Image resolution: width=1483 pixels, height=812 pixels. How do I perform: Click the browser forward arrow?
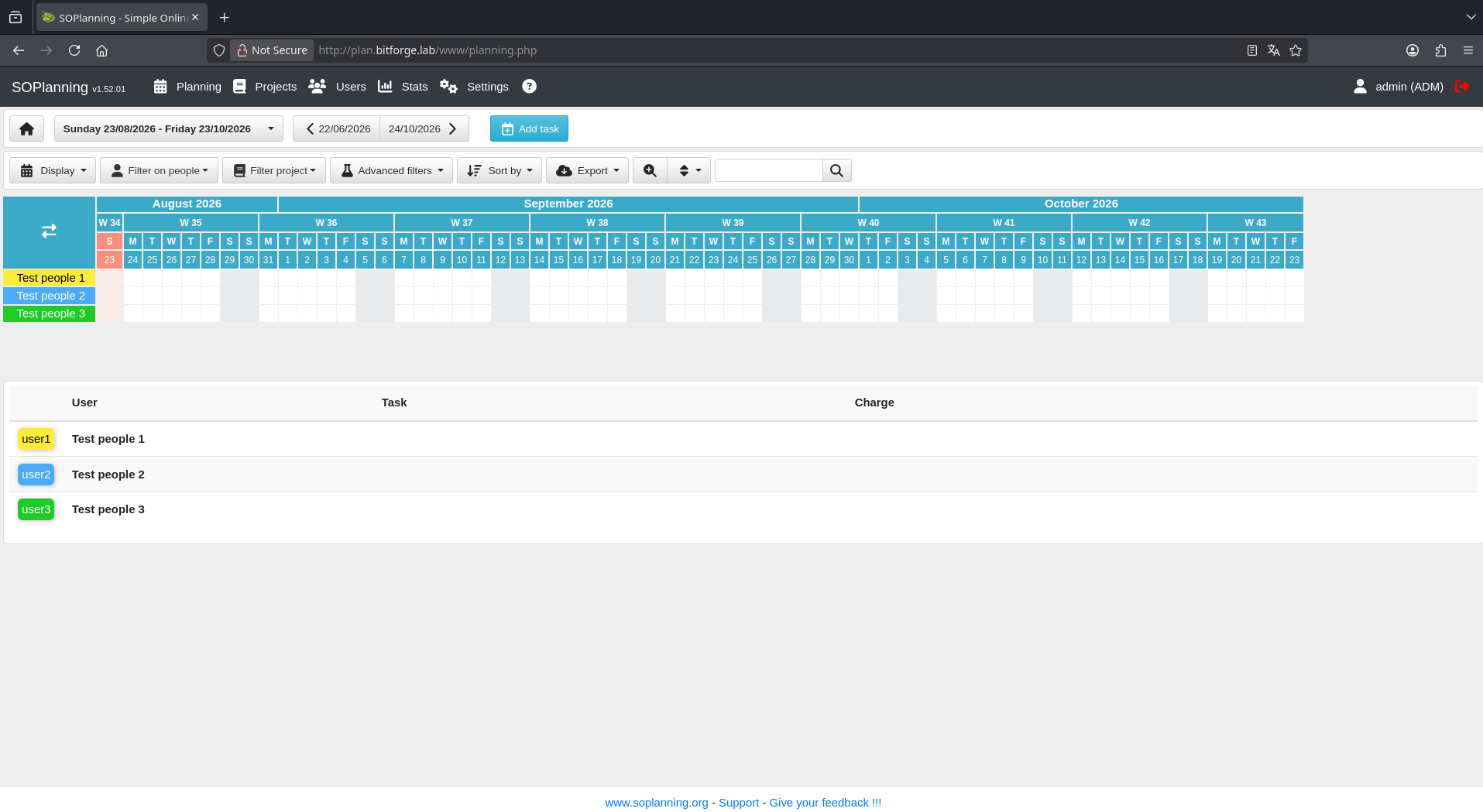(46, 50)
